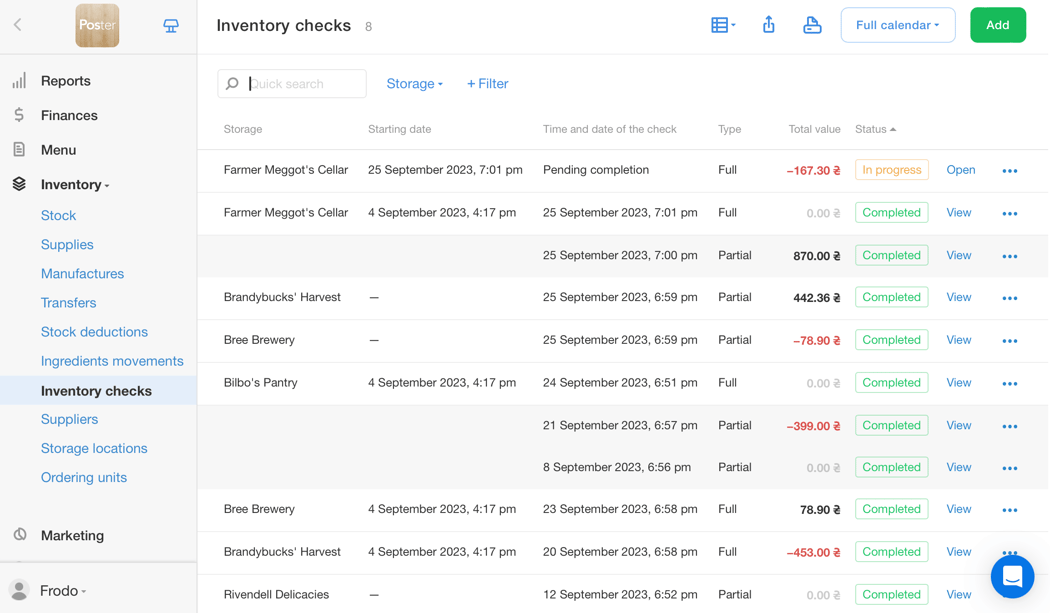The height and width of the screenshot is (613, 1050).
Task: Print the inventory checks report
Action: coord(812,24)
